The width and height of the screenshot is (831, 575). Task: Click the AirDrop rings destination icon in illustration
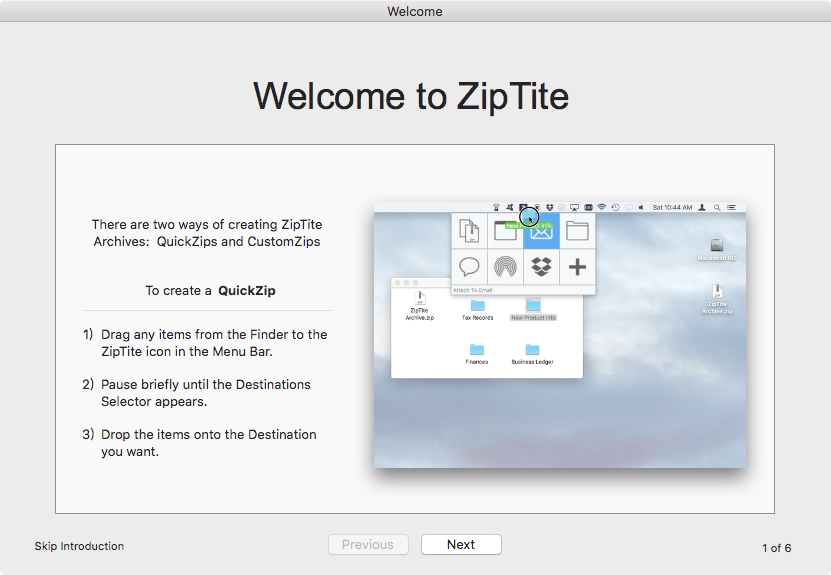[505, 267]
